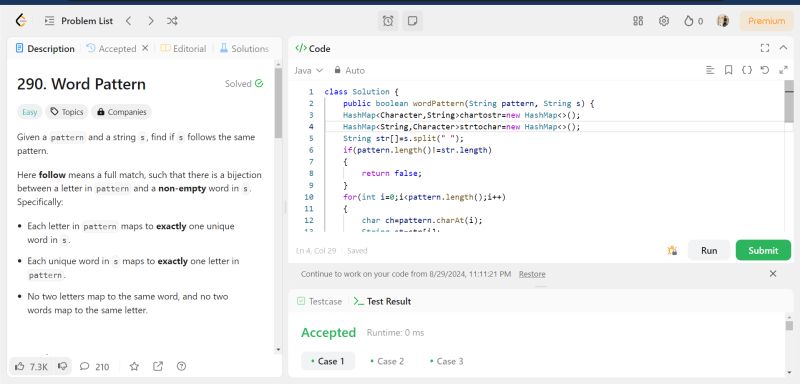Image resolution: width=800 pixels, height=384 pixels.
Task: Expand the Topics tag
Action: click(67, 112)
